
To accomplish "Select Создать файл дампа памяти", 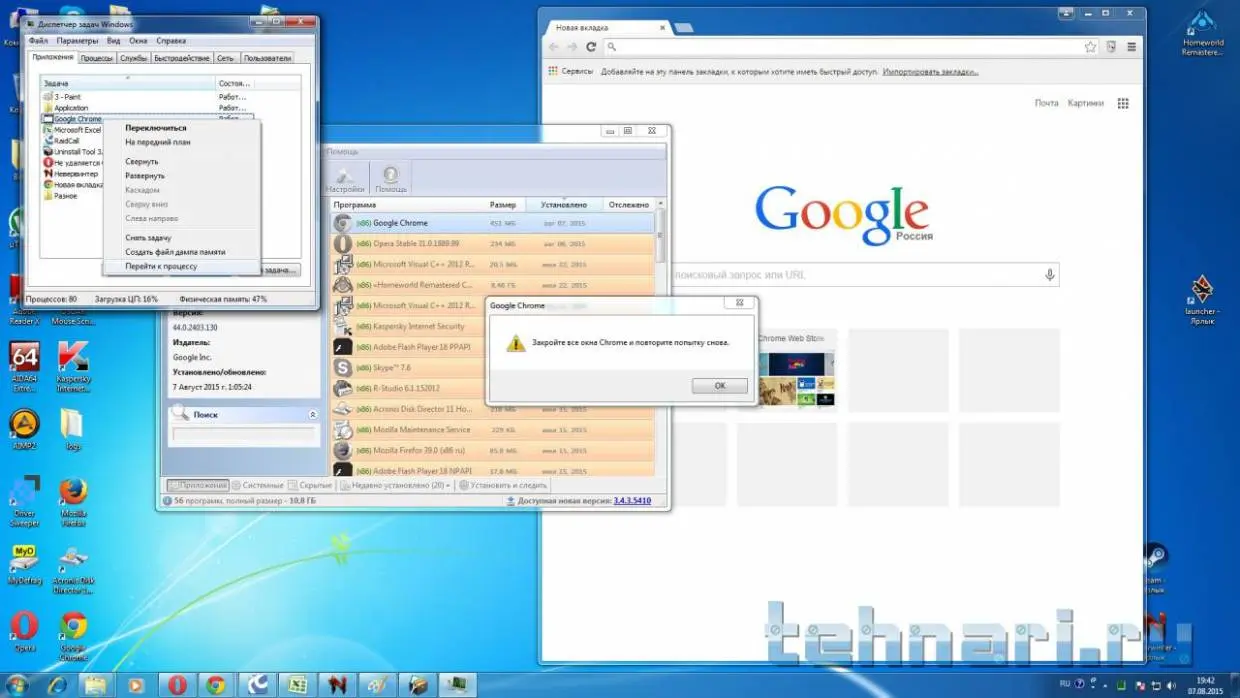I will point(175,252).
